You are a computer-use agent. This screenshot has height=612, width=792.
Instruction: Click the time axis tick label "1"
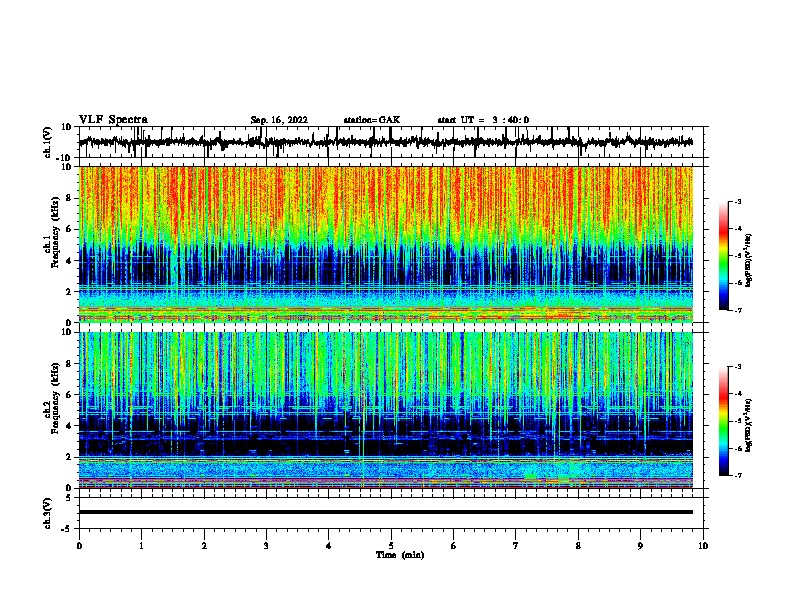coord(141,546)
